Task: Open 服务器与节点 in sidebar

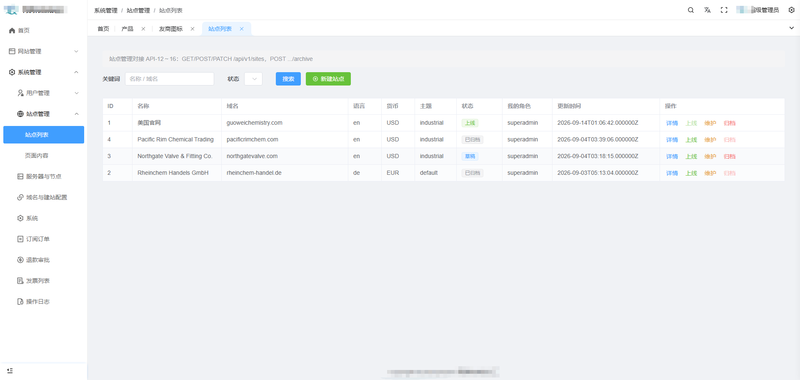Action: (x=44, y=176)
